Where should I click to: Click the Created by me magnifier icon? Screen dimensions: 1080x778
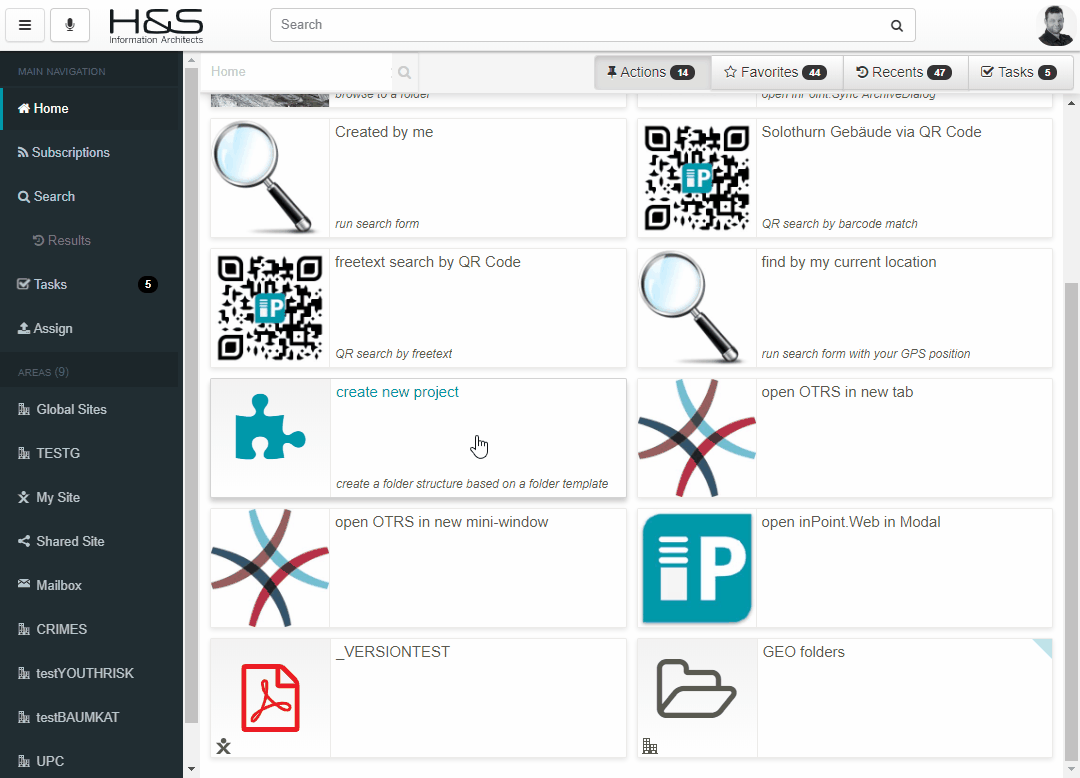click(x=270, y=178)
